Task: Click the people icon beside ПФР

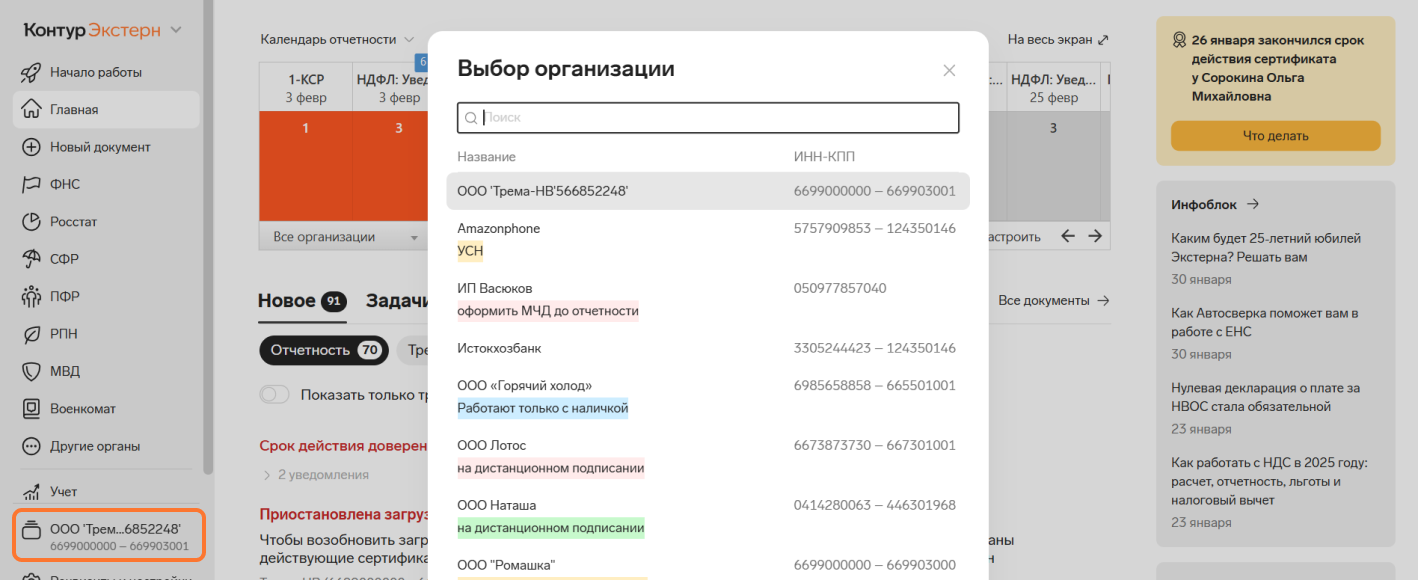Action: (x=31, y=296)
